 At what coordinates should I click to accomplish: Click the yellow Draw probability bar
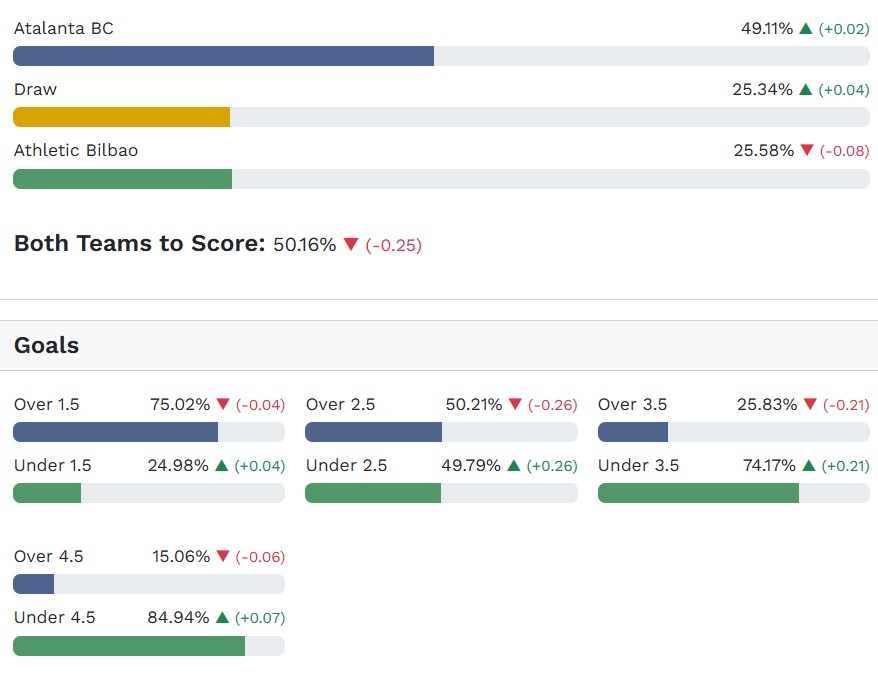tap(121, 117)
